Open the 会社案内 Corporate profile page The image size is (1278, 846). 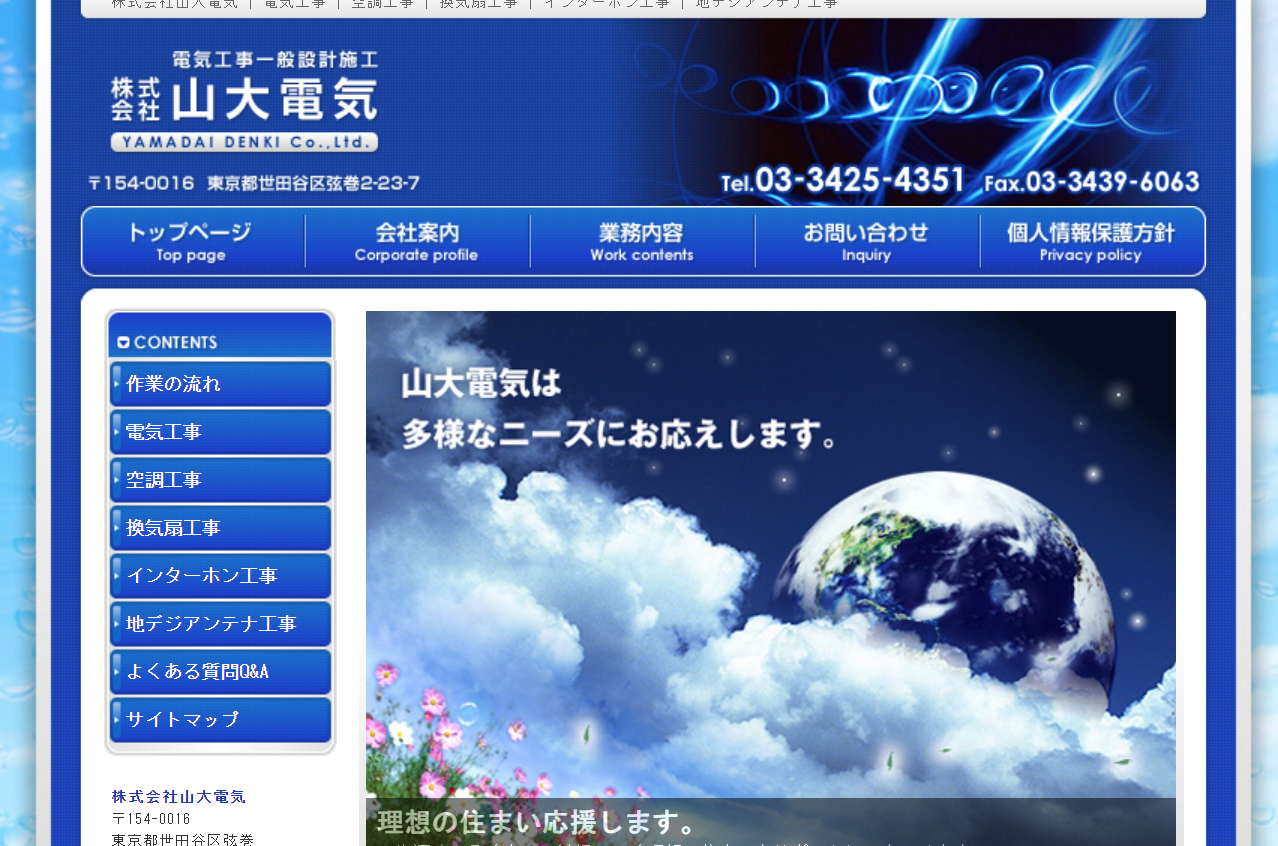click(416, 241)
